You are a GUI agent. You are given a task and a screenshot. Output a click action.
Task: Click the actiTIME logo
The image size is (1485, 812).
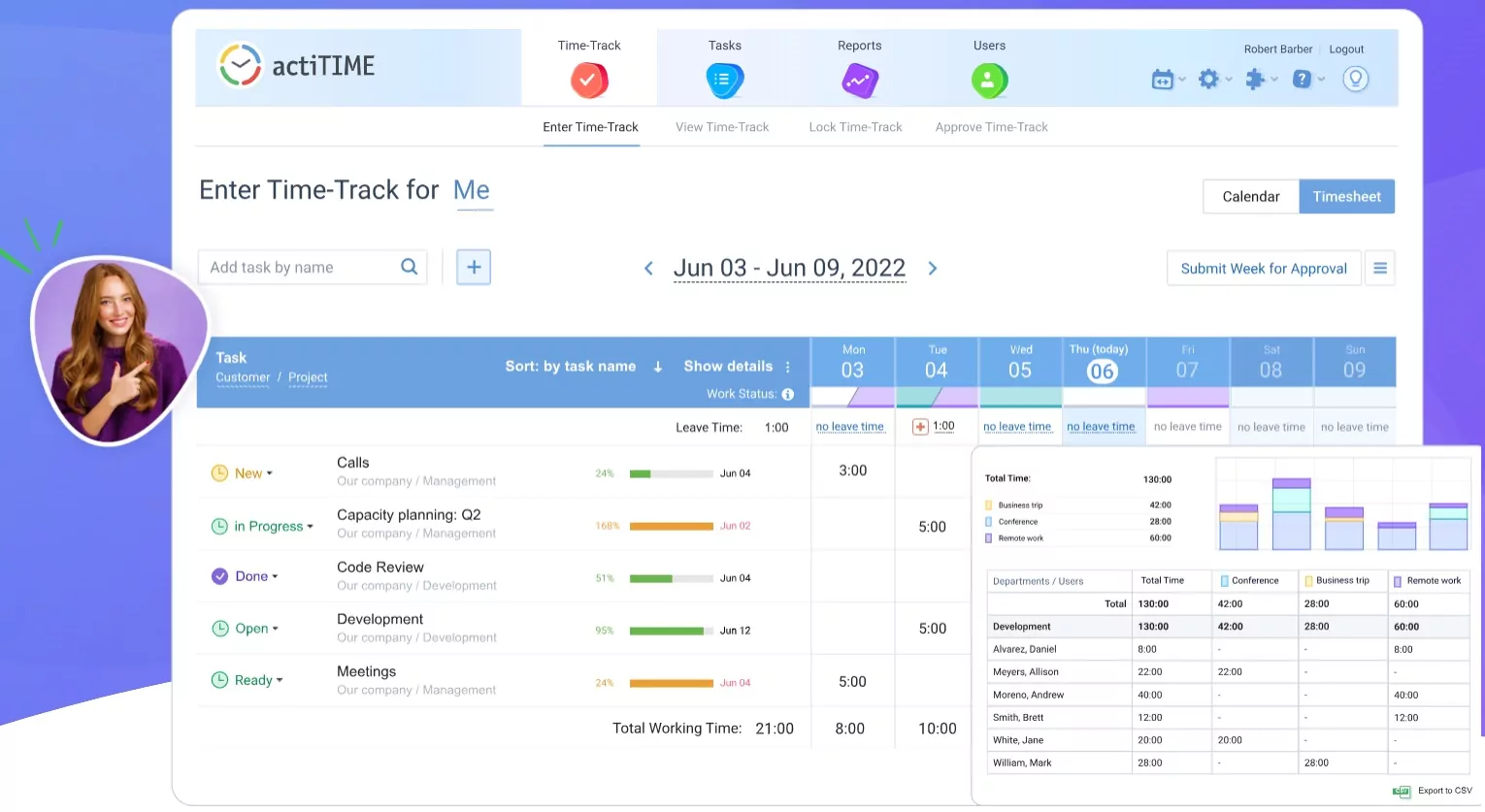(297, 66)
